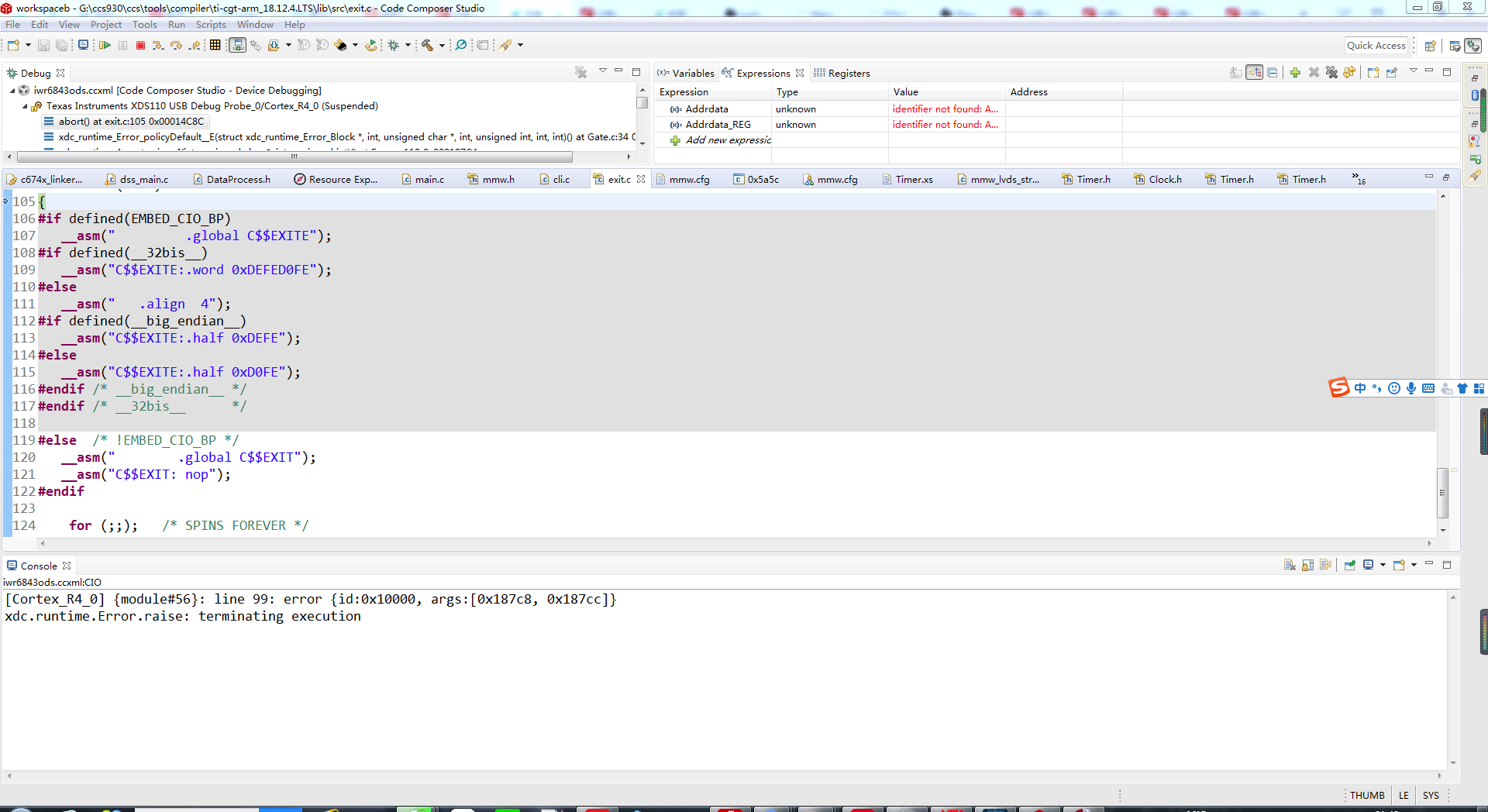Open the Open Console dropdown arrow
The height and width of the screenshot is (812, 1488).
[1414, 565]
